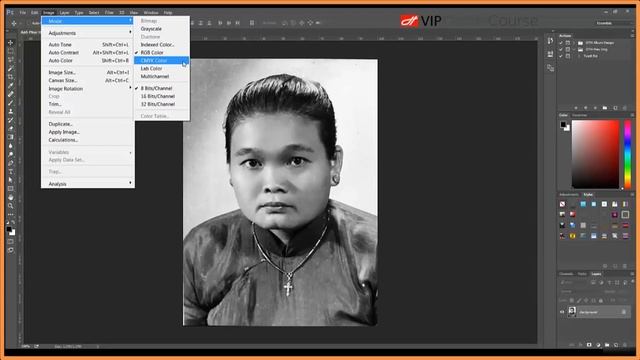Click the portrait photo on the canvas
The width and height of the screenshot is (640, 360).
(280, 192)
